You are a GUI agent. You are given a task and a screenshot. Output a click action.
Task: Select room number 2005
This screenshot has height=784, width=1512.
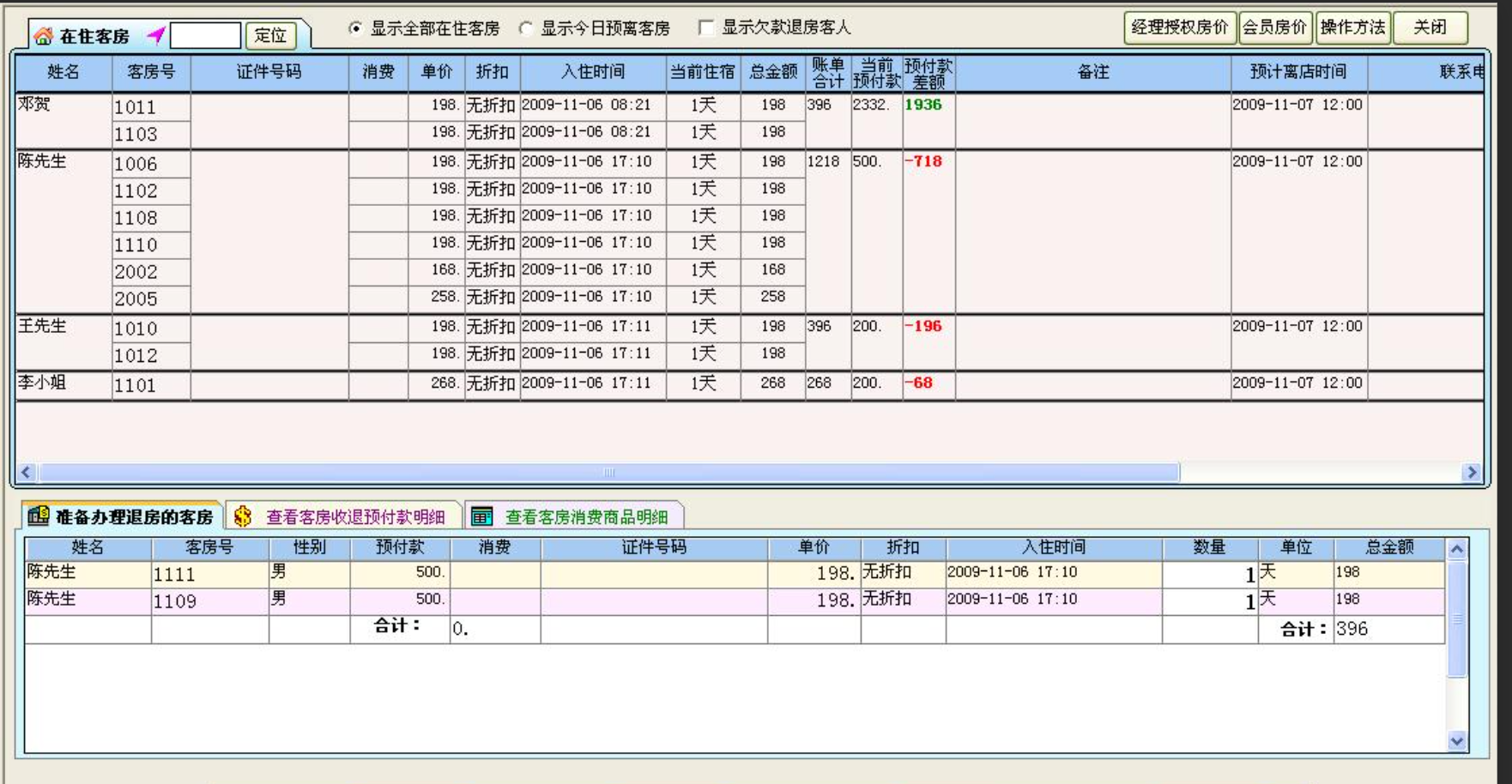click(x=136, y=299)
